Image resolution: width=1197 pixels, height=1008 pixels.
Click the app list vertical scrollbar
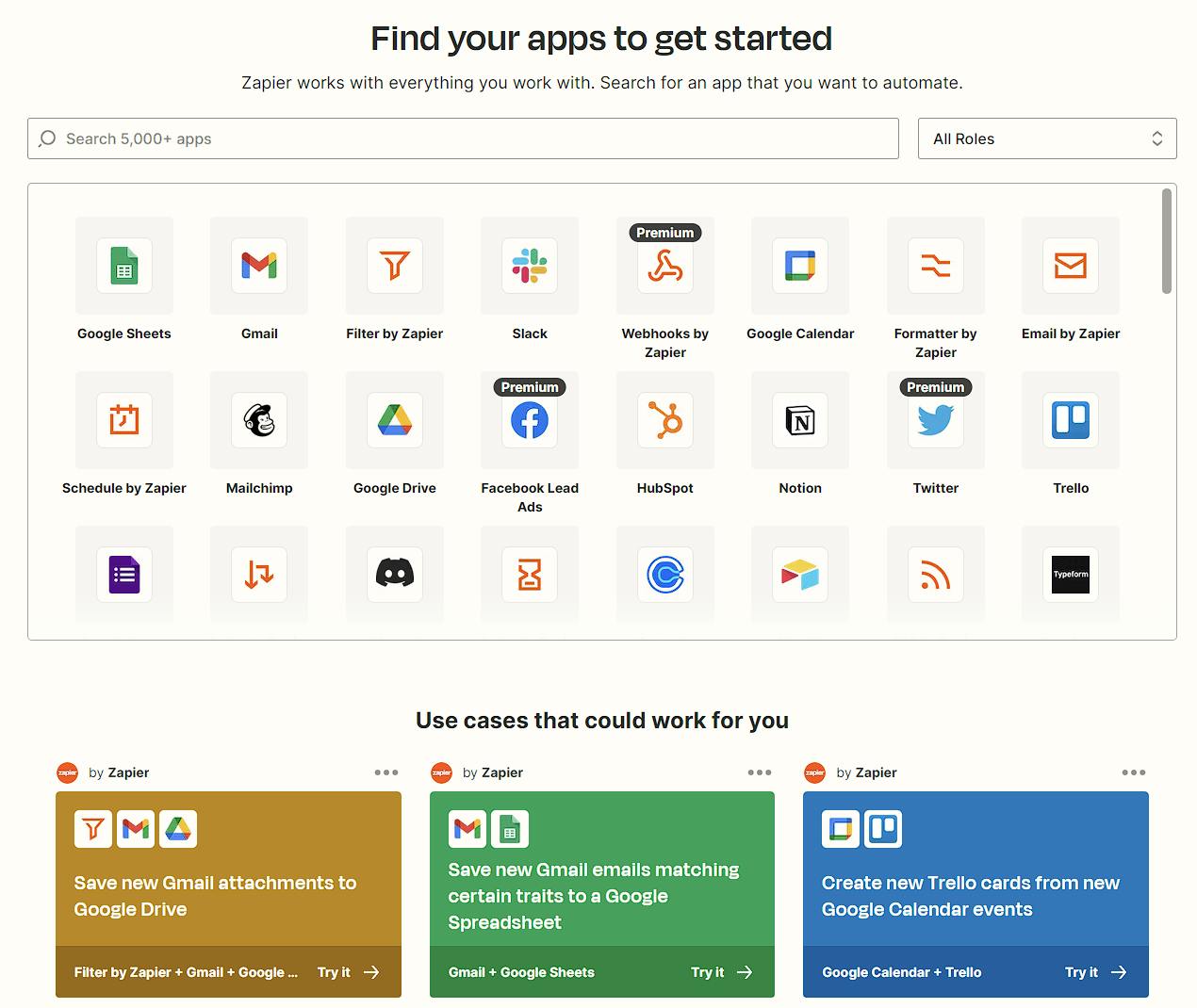[x=1167, y=241]
